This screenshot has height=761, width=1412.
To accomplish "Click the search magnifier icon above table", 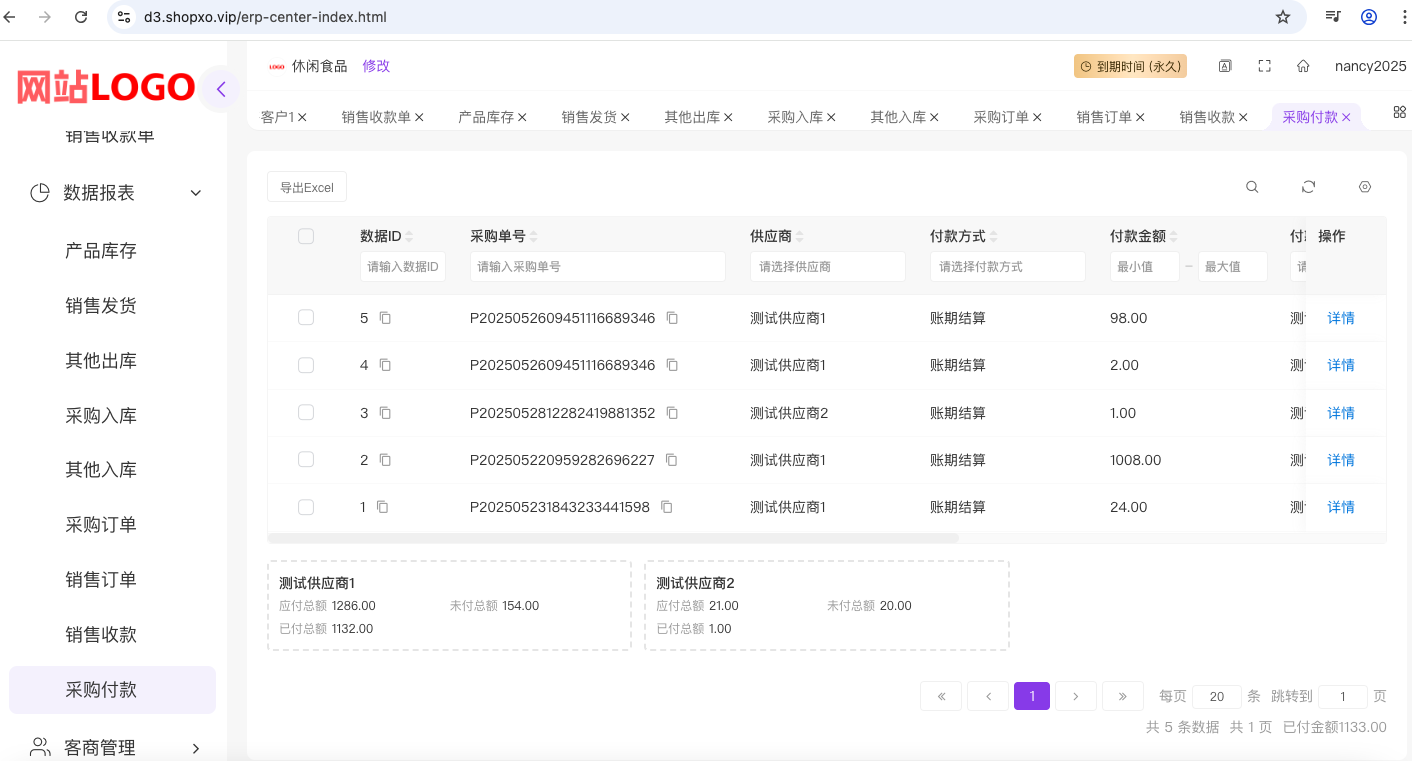I will coord(1252,187).
